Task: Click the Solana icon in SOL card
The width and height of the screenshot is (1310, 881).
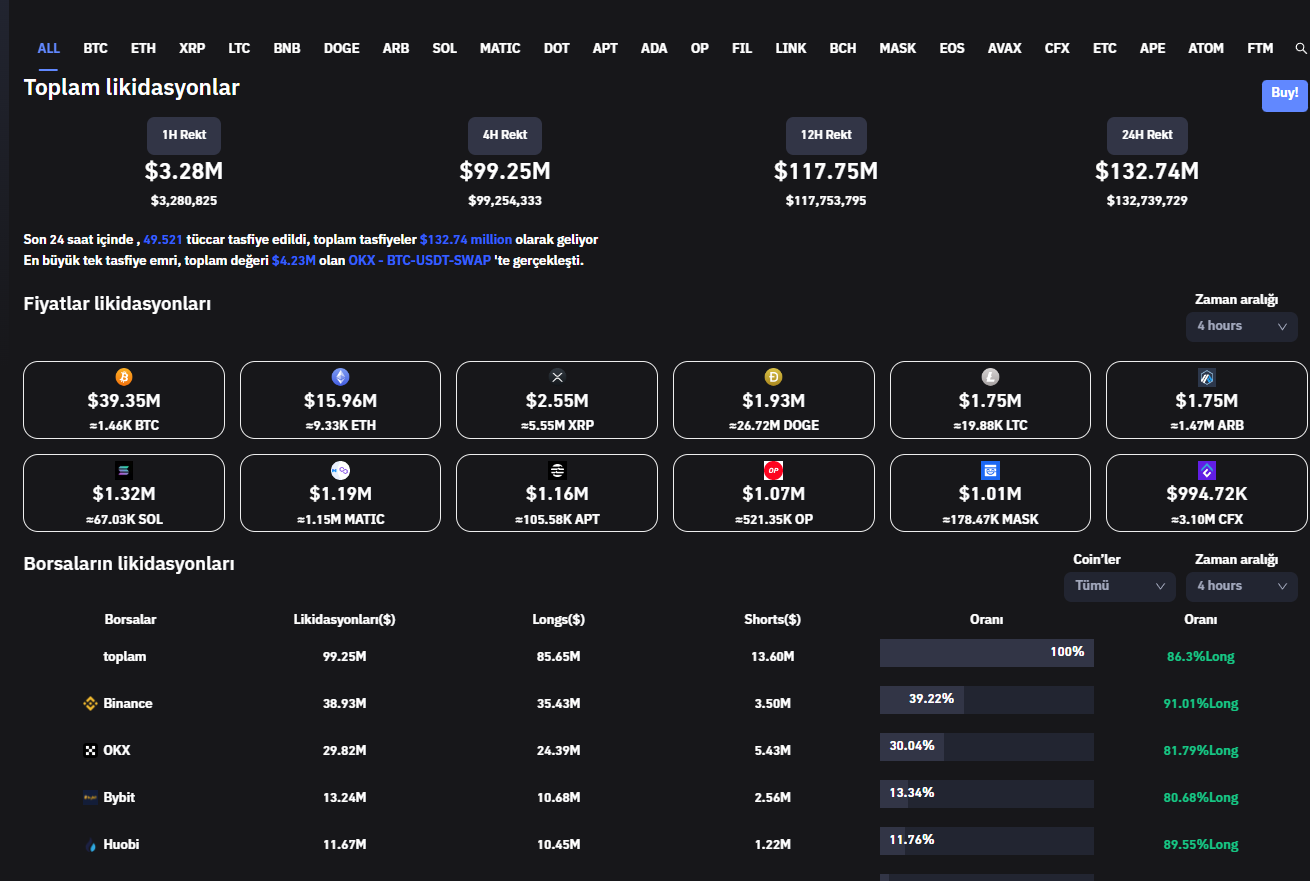Action: tap(124, 470)
